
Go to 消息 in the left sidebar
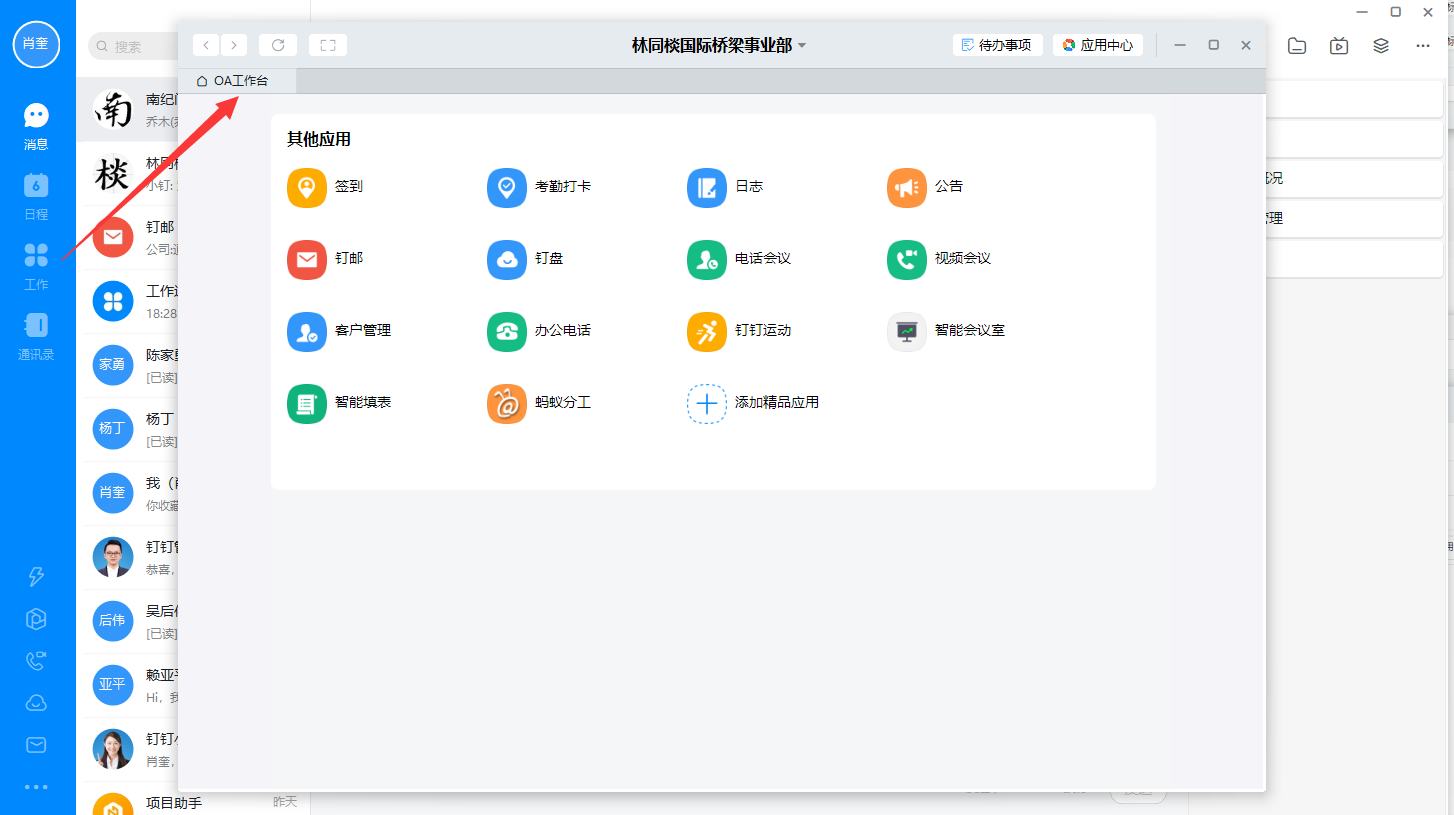(36, 126)
